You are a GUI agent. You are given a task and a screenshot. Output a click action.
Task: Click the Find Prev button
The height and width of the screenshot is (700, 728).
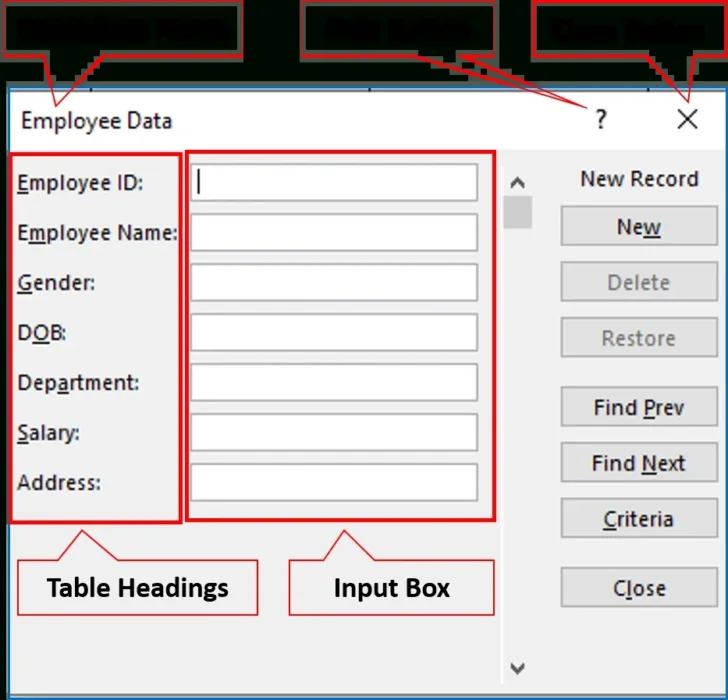639,407
